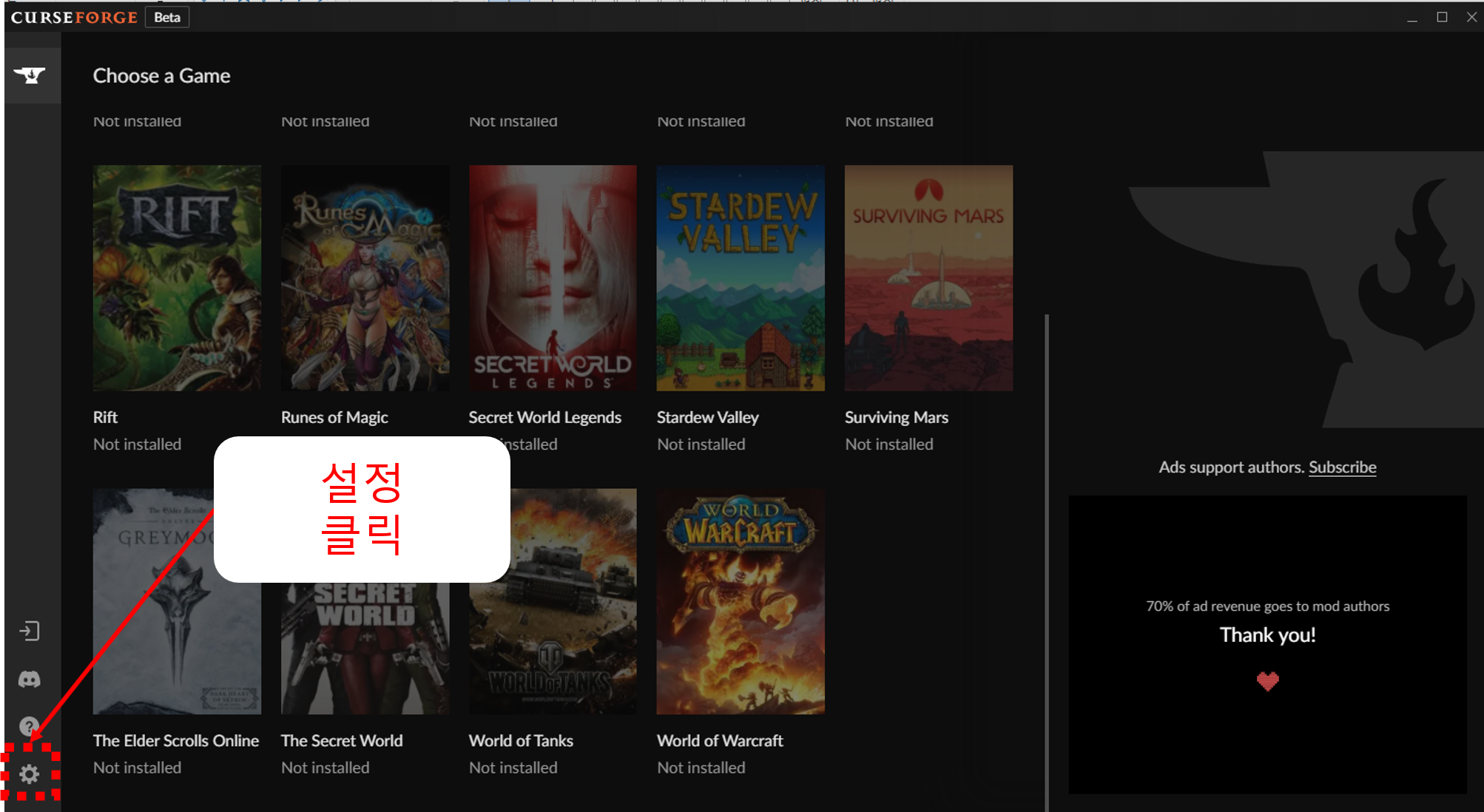Open the help question mark icon
The image size is (1484, 812).
coord(29,726)
